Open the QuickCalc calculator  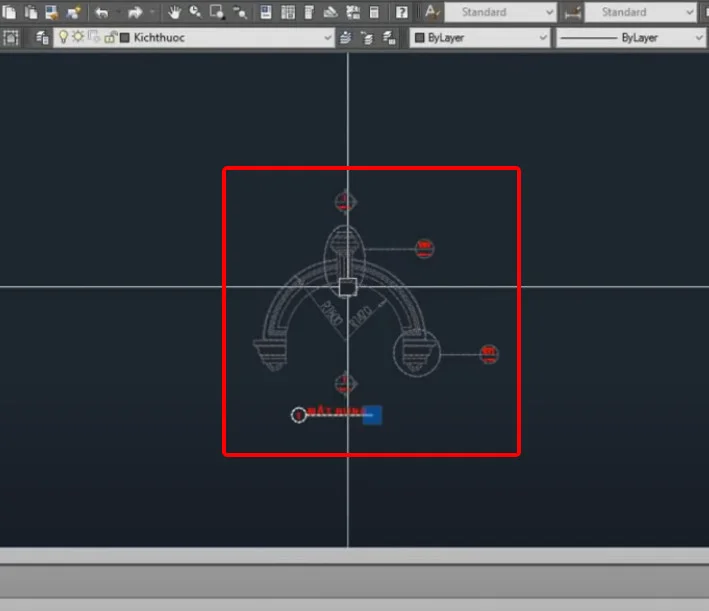374,12
